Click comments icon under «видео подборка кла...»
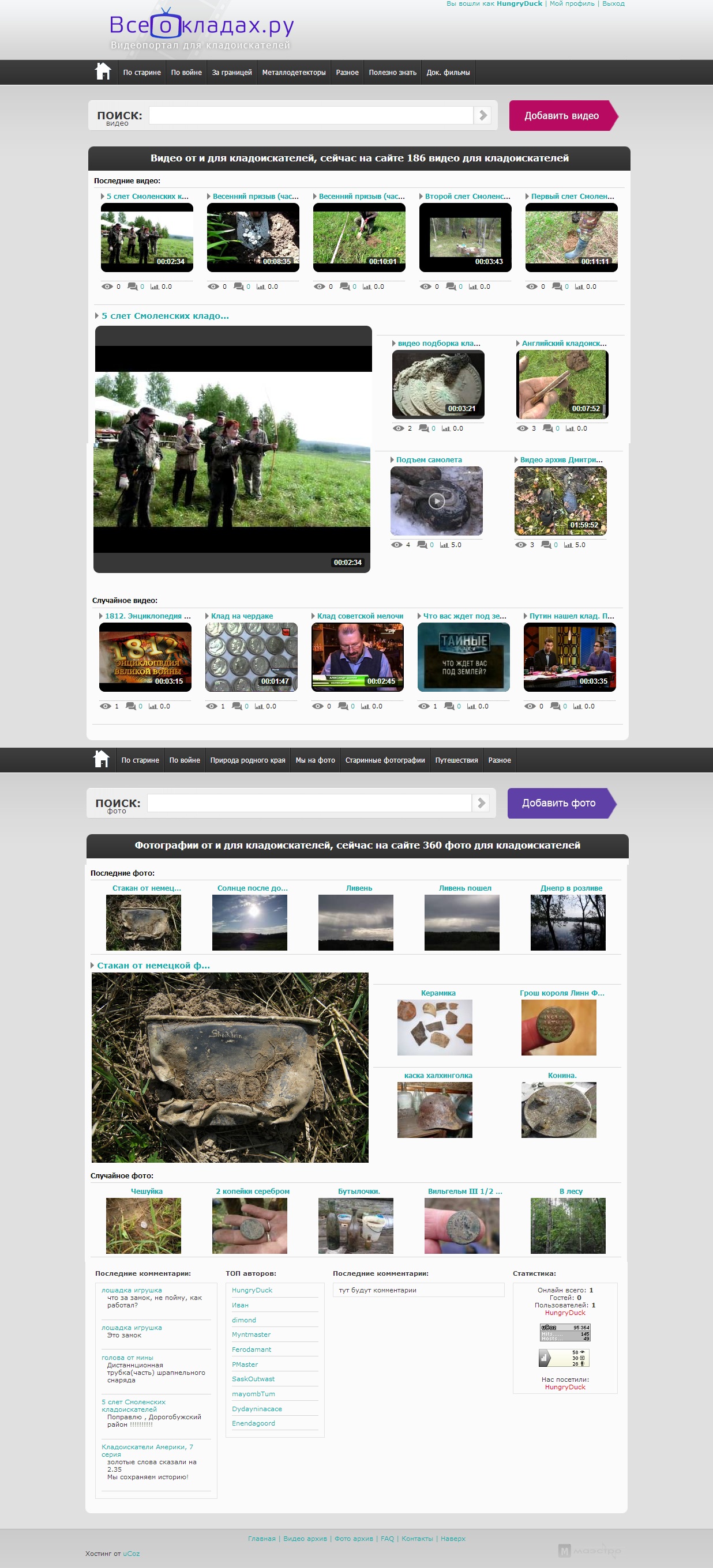The image size is (713, 1568). [424, 428]
